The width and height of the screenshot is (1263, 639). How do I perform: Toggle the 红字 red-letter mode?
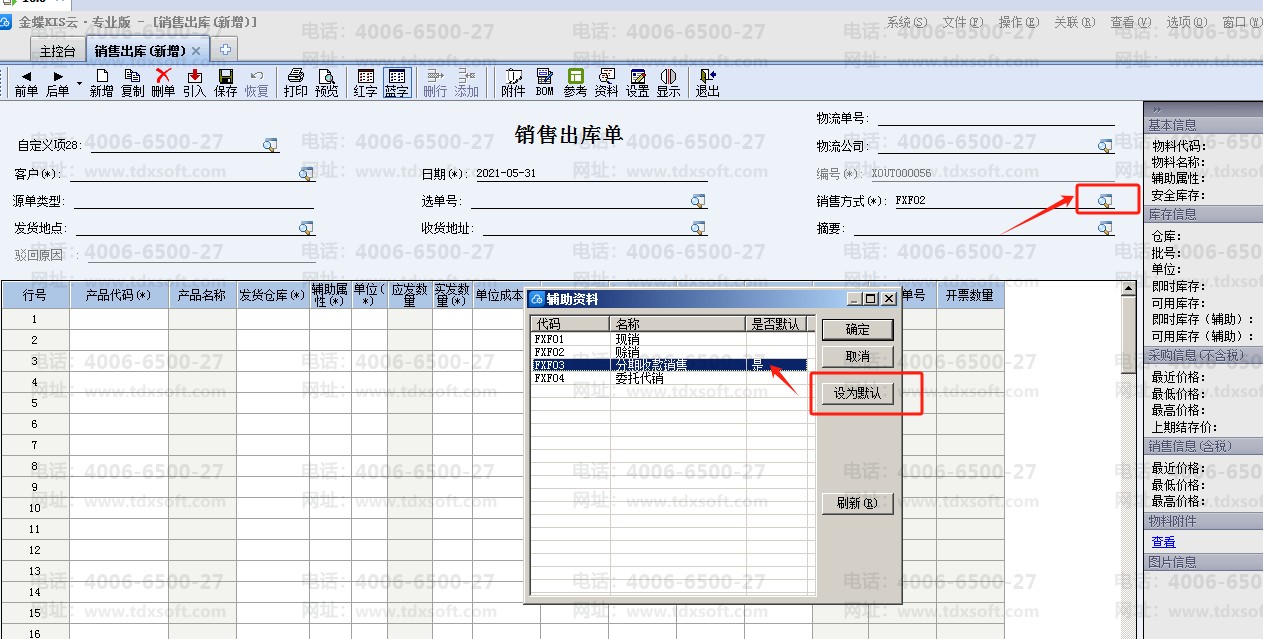[365, 83]
